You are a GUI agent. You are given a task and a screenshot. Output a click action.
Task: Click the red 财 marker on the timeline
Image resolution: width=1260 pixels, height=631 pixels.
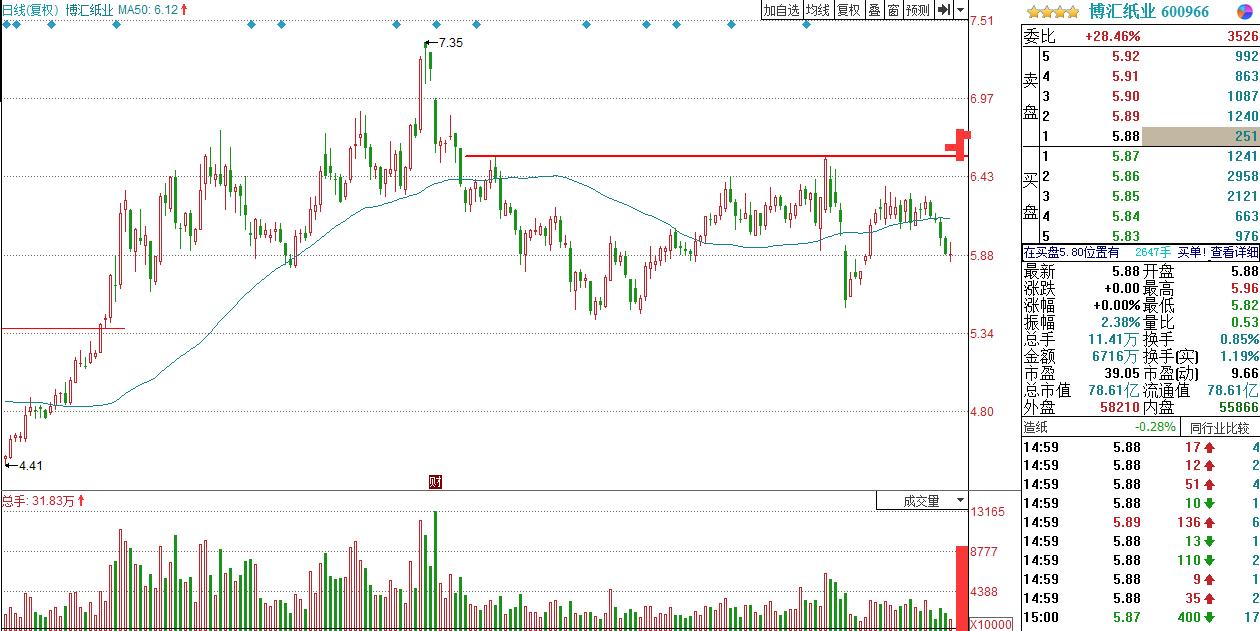pos(435,482)
